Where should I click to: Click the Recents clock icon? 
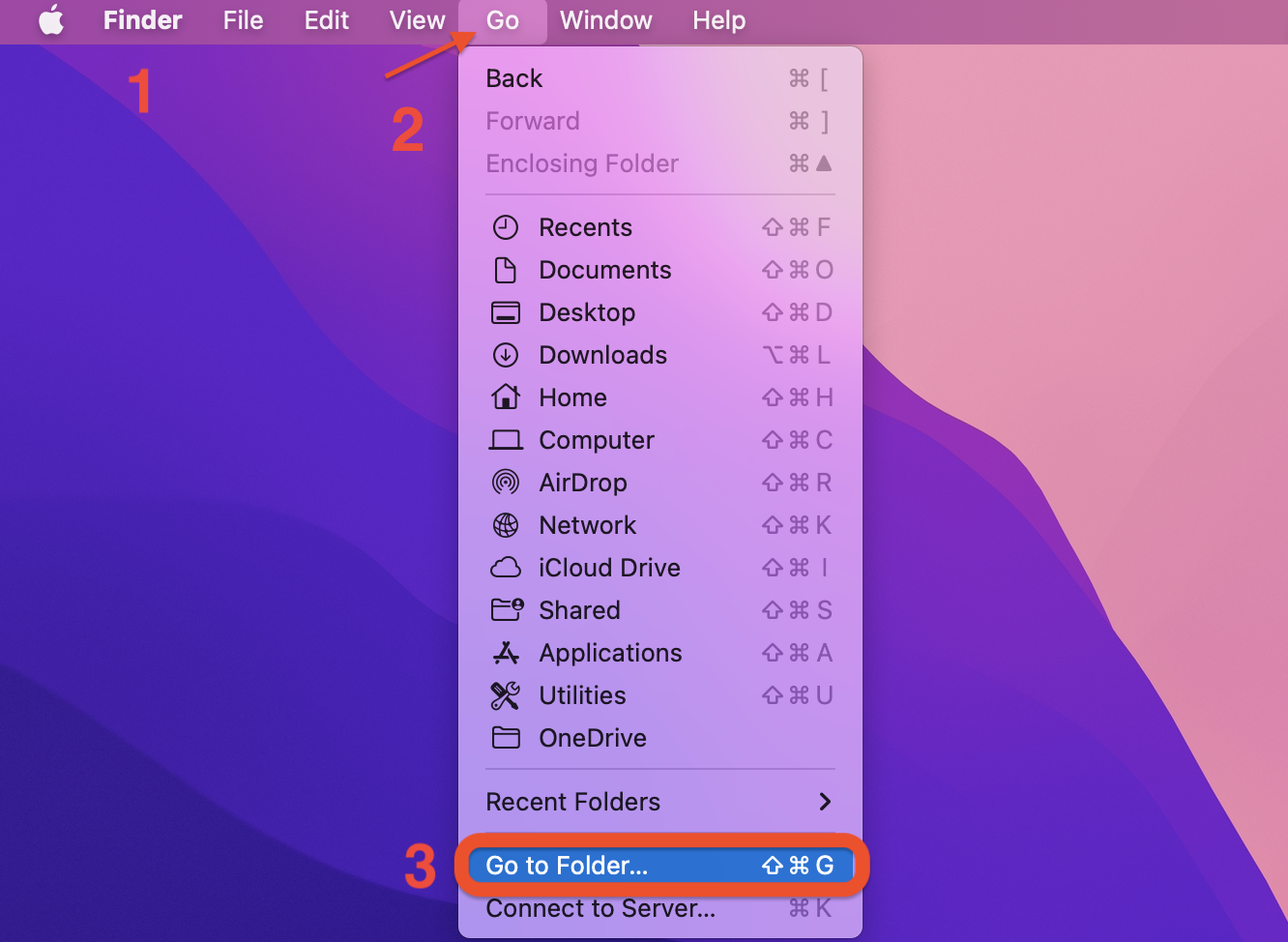click(x=506, y=227)
